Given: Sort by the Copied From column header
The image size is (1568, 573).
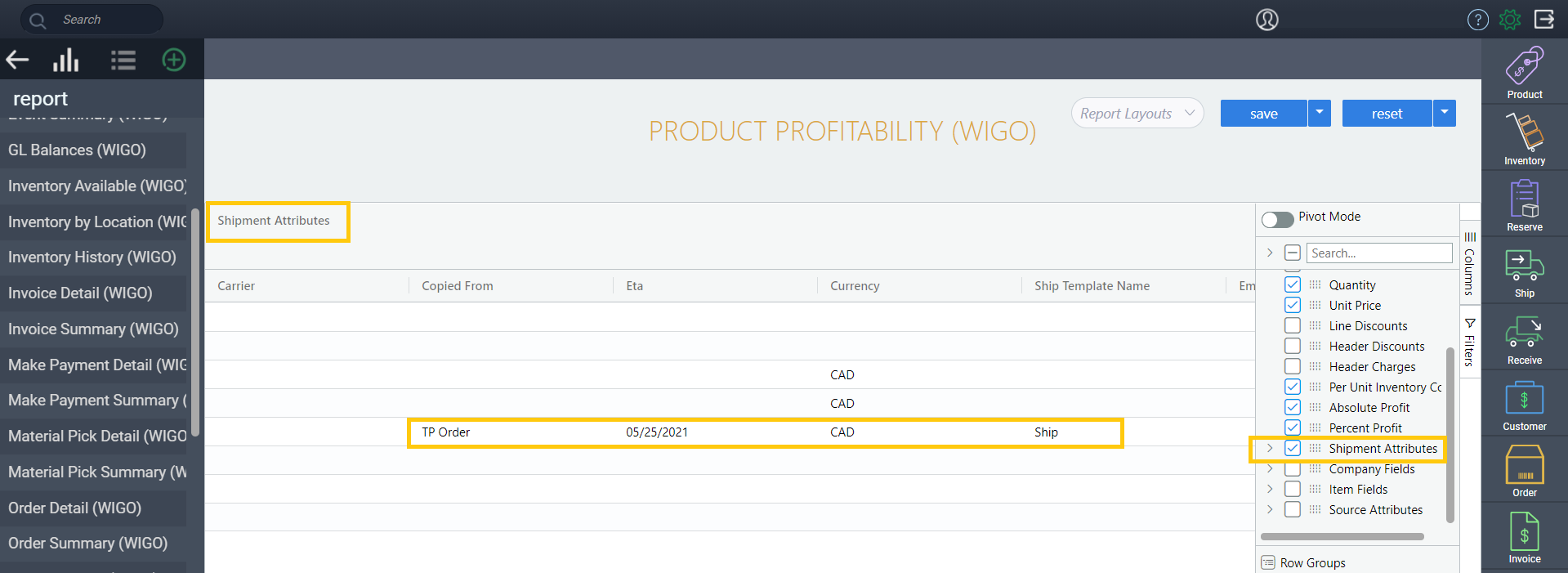Looking at the screenshot, I should coord(458,285).
